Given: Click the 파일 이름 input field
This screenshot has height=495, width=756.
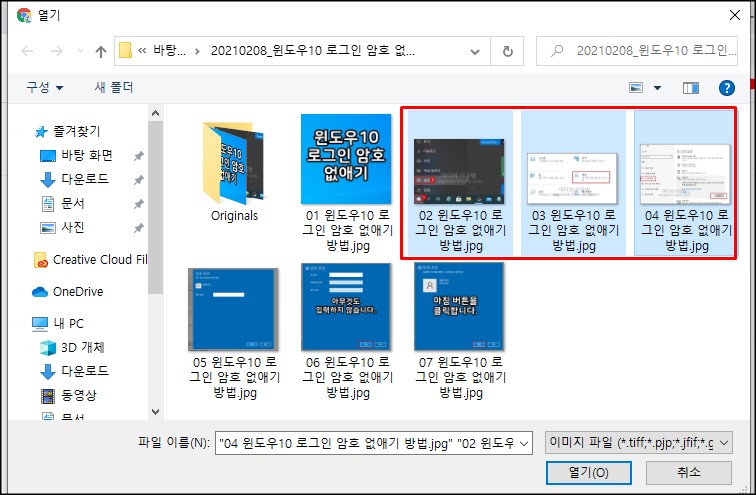Looking at the screenshot, I should click(366, 443).
